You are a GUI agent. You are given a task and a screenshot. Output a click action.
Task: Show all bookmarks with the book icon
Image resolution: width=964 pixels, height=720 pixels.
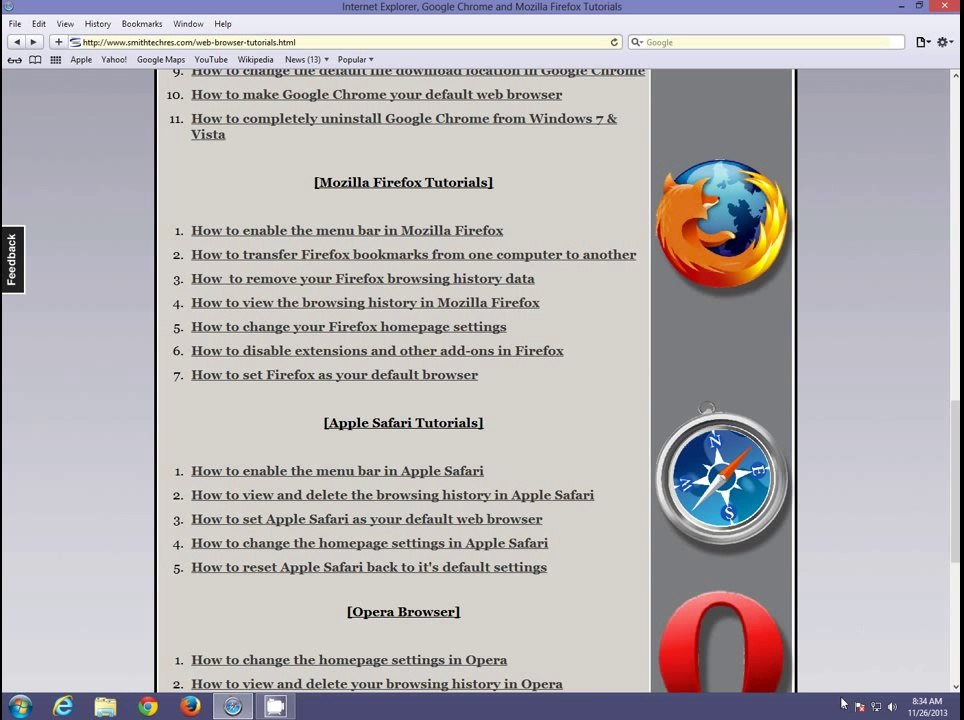click(36, 60)
